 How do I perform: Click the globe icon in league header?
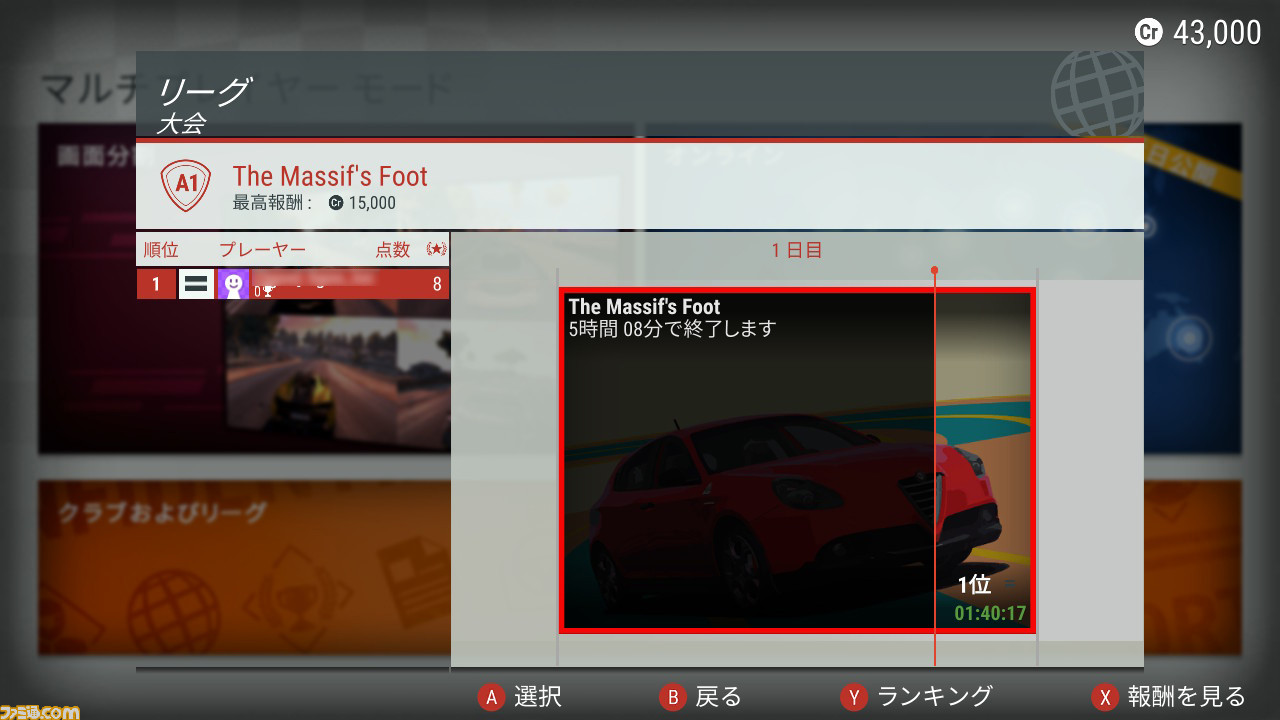(1098, 94)
